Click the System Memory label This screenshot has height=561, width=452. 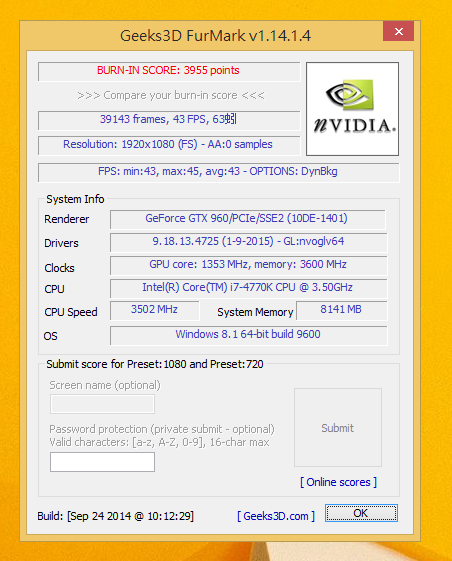click(x=255, y=312)
